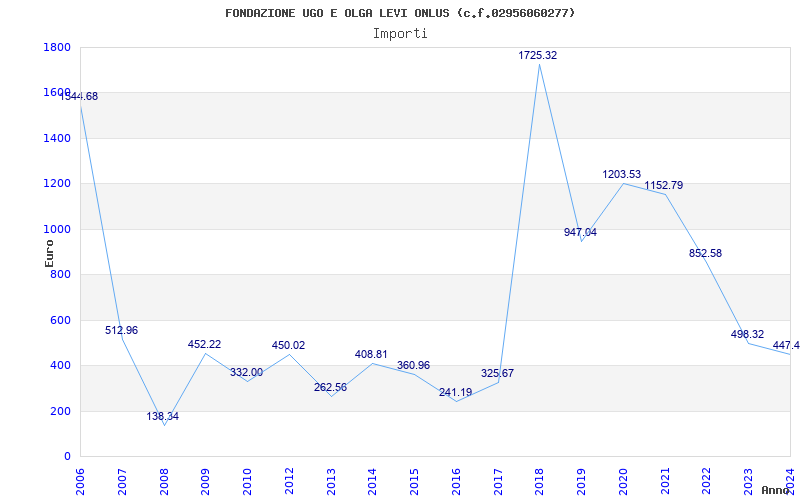Click the 2017 year label
Viewport: 800px width, 500px height.
(498, 482)
